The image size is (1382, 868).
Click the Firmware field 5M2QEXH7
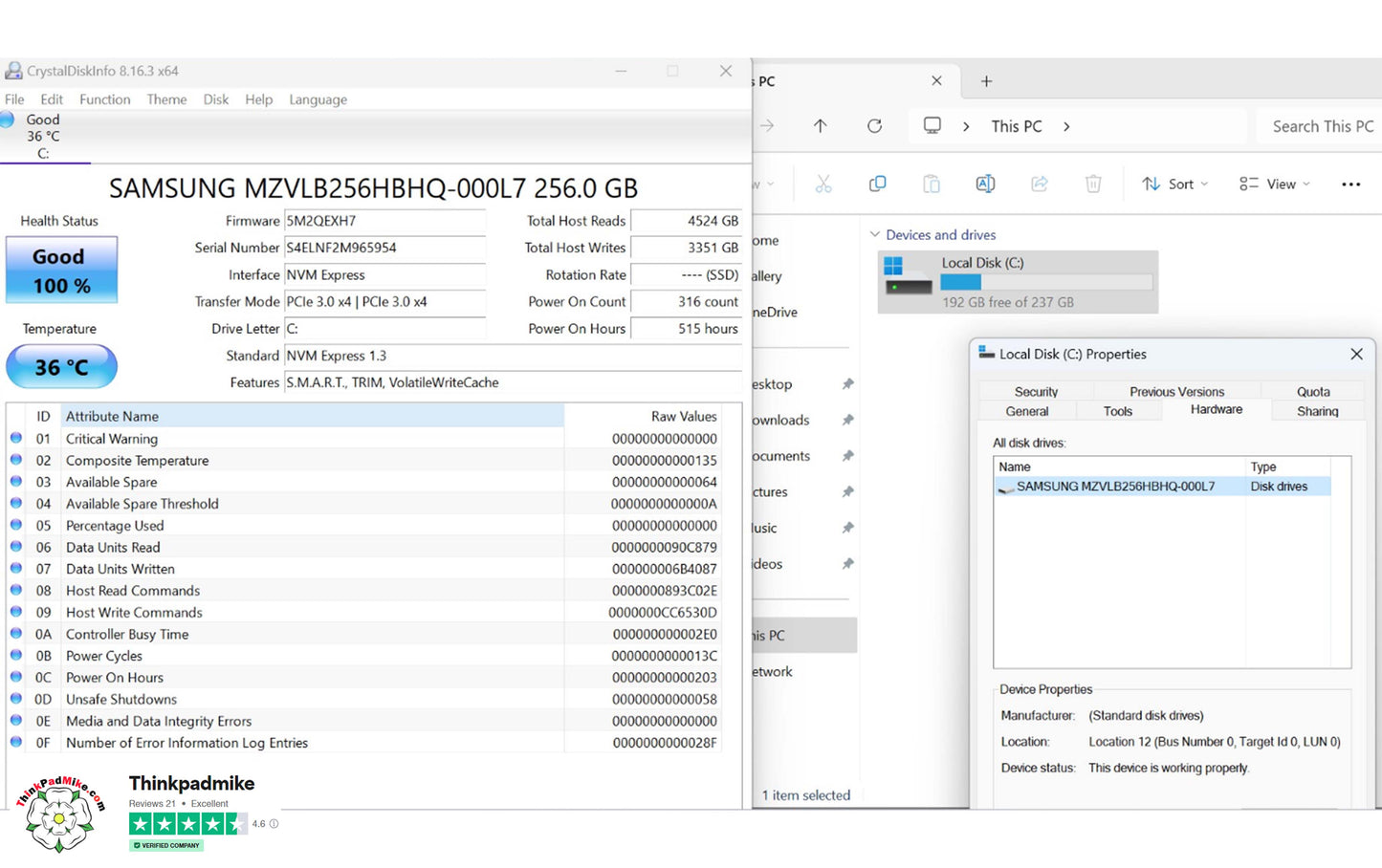(x=384, y=221)
